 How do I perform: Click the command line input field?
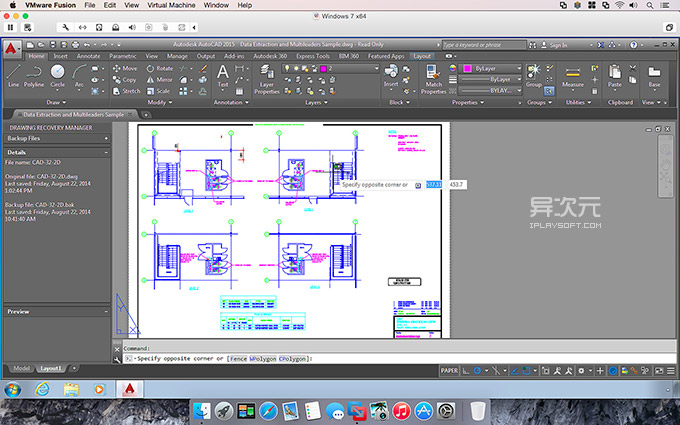click(x=399, y=359)
